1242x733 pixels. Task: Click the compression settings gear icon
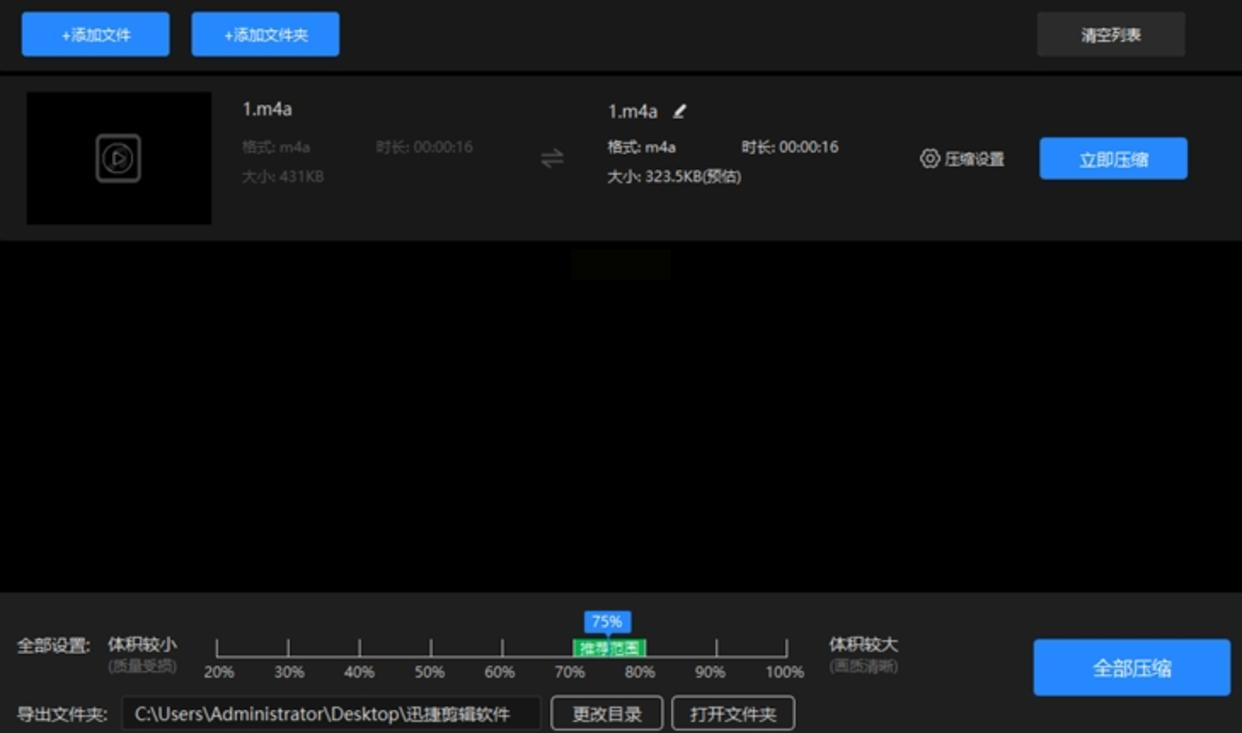(930, 159)
